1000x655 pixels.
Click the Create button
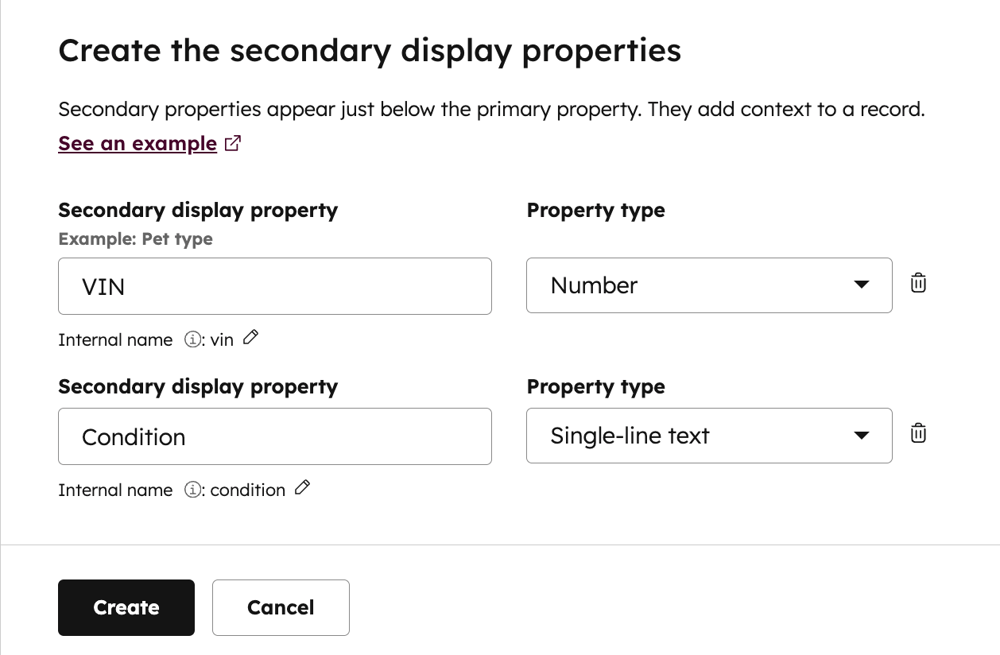(126, 607)
